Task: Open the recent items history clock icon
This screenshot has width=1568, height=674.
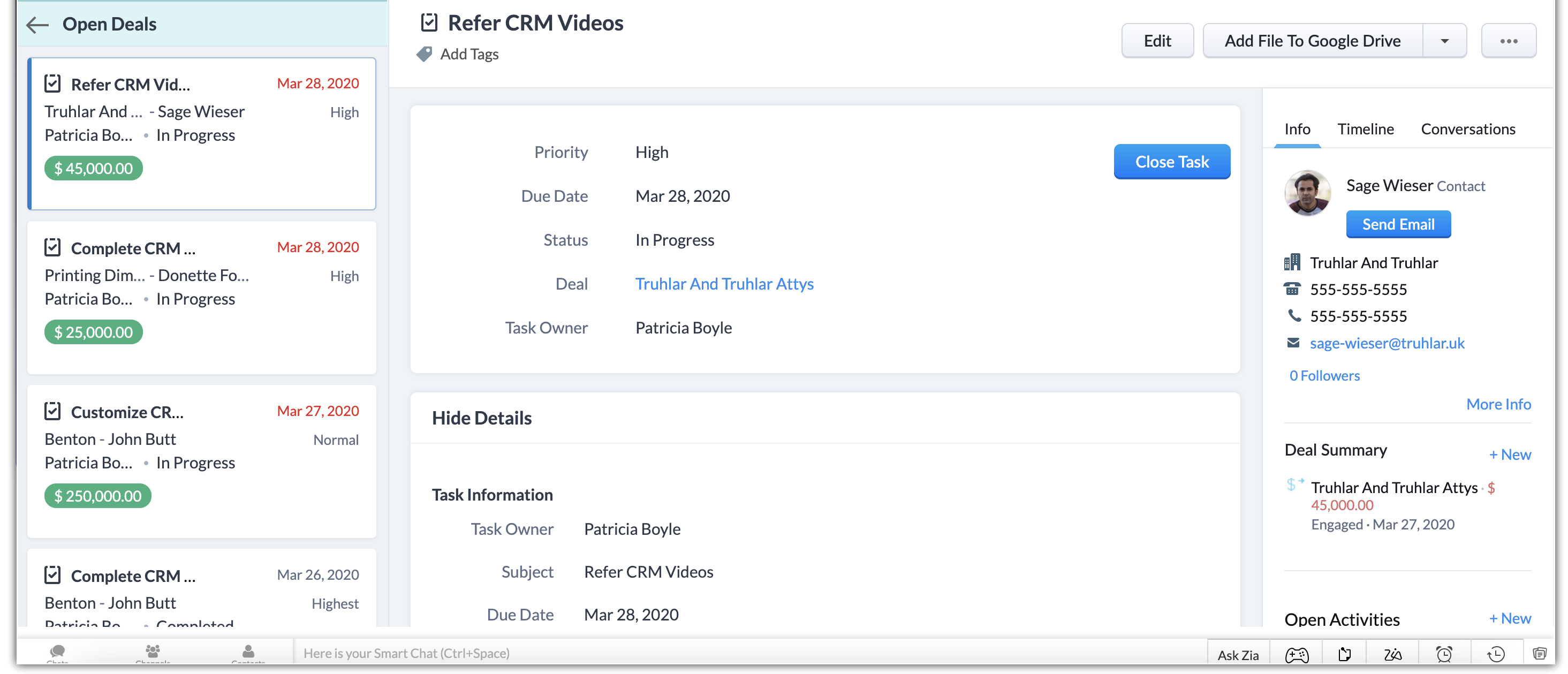Action: tap(1496, 655)
